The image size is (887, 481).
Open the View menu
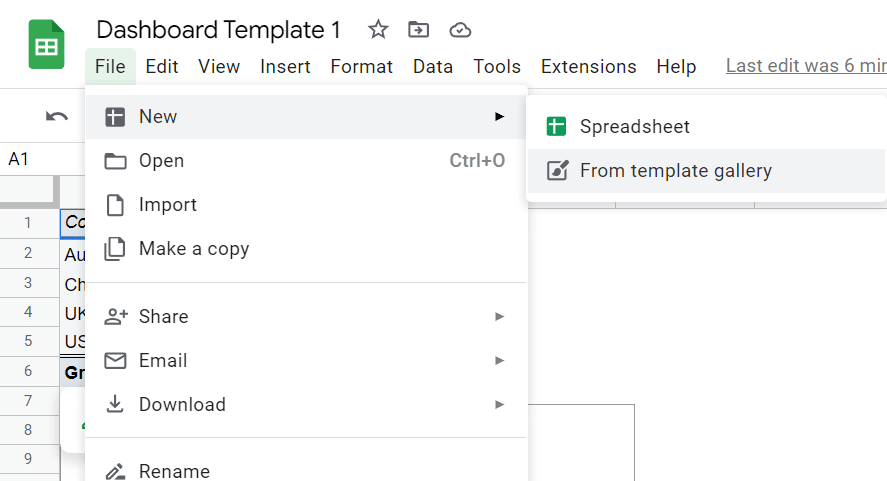pyautogui.click(x=219, y=67)
